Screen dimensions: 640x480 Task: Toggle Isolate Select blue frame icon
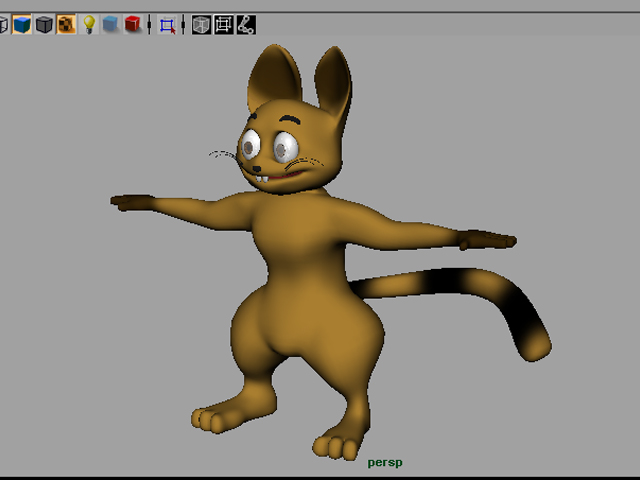point(167,25)
